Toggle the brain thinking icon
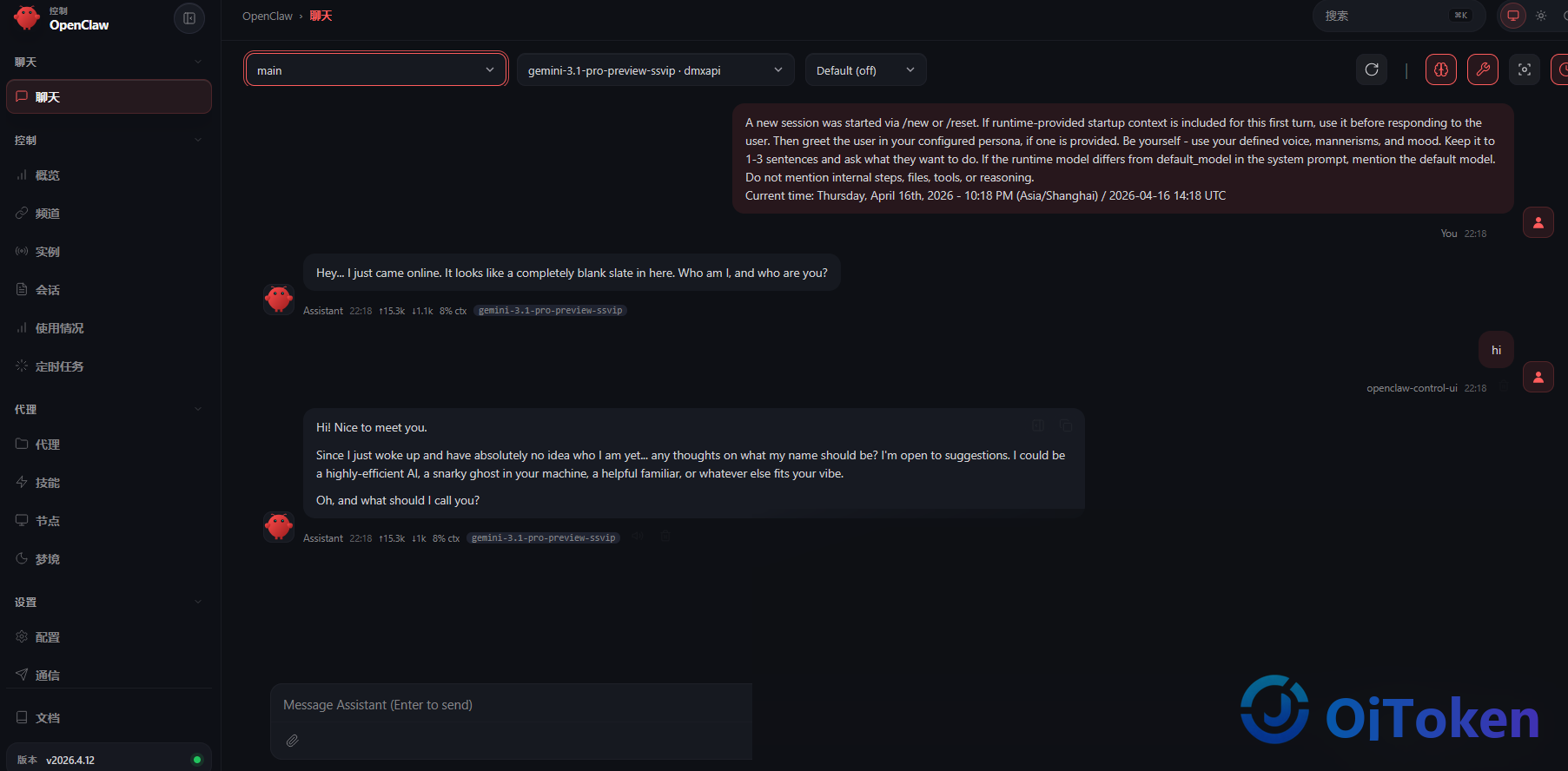 click(x=1441, y=69)
